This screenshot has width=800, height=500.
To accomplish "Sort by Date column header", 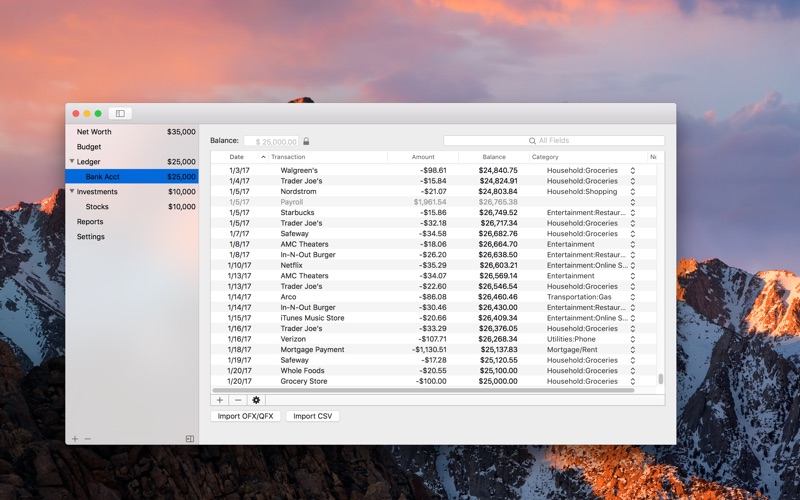I will coord(239,157).
